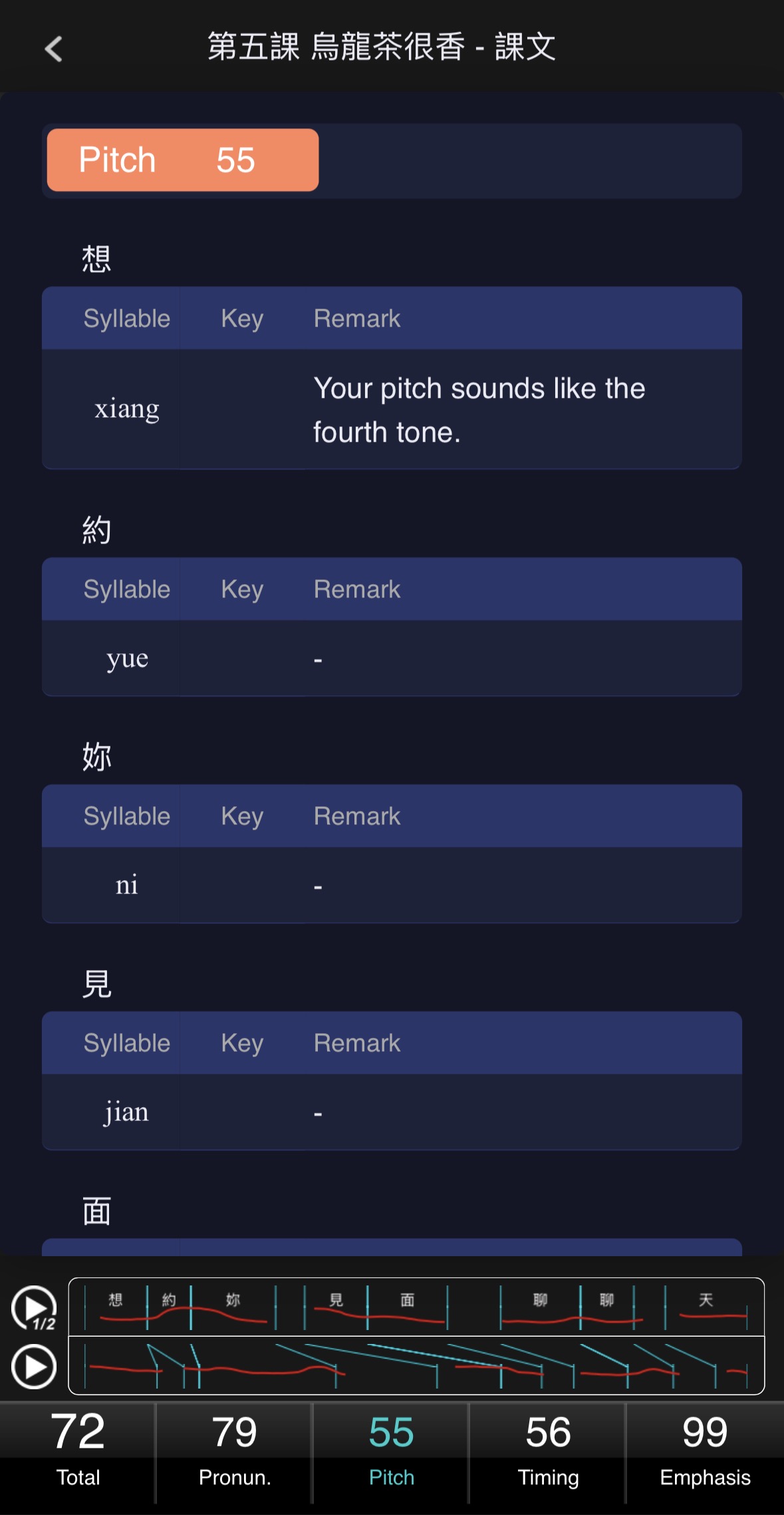The width and height of the screenshot is (784, 1515).
Task: Tap the orange Pitch 55 score bar
Action: pos(183,160)
